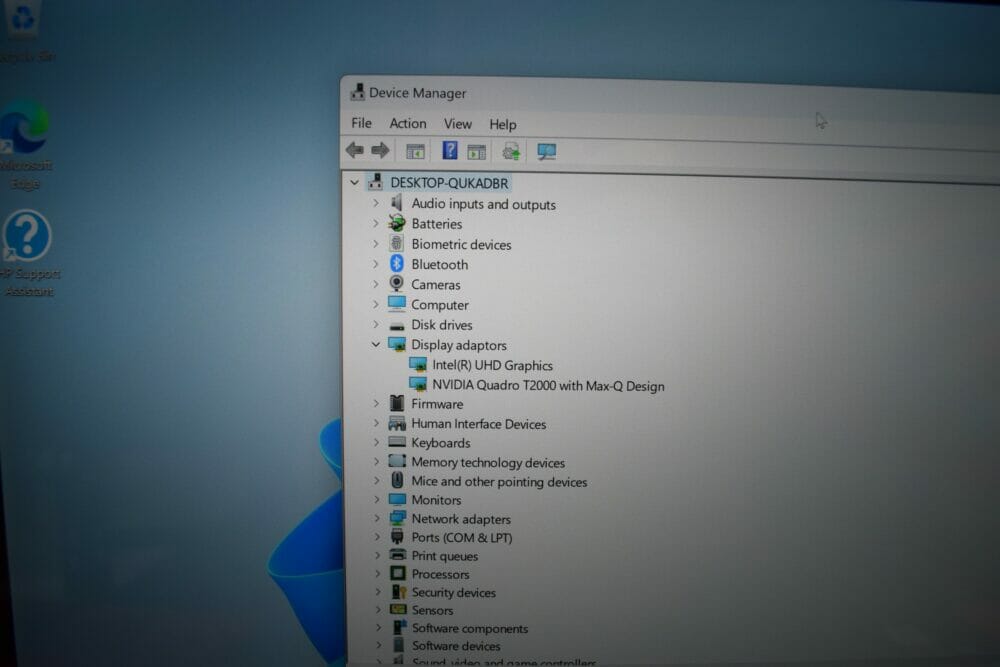Select the Security devices label
Screen dimensions: 1000x667
click(453, 592)
